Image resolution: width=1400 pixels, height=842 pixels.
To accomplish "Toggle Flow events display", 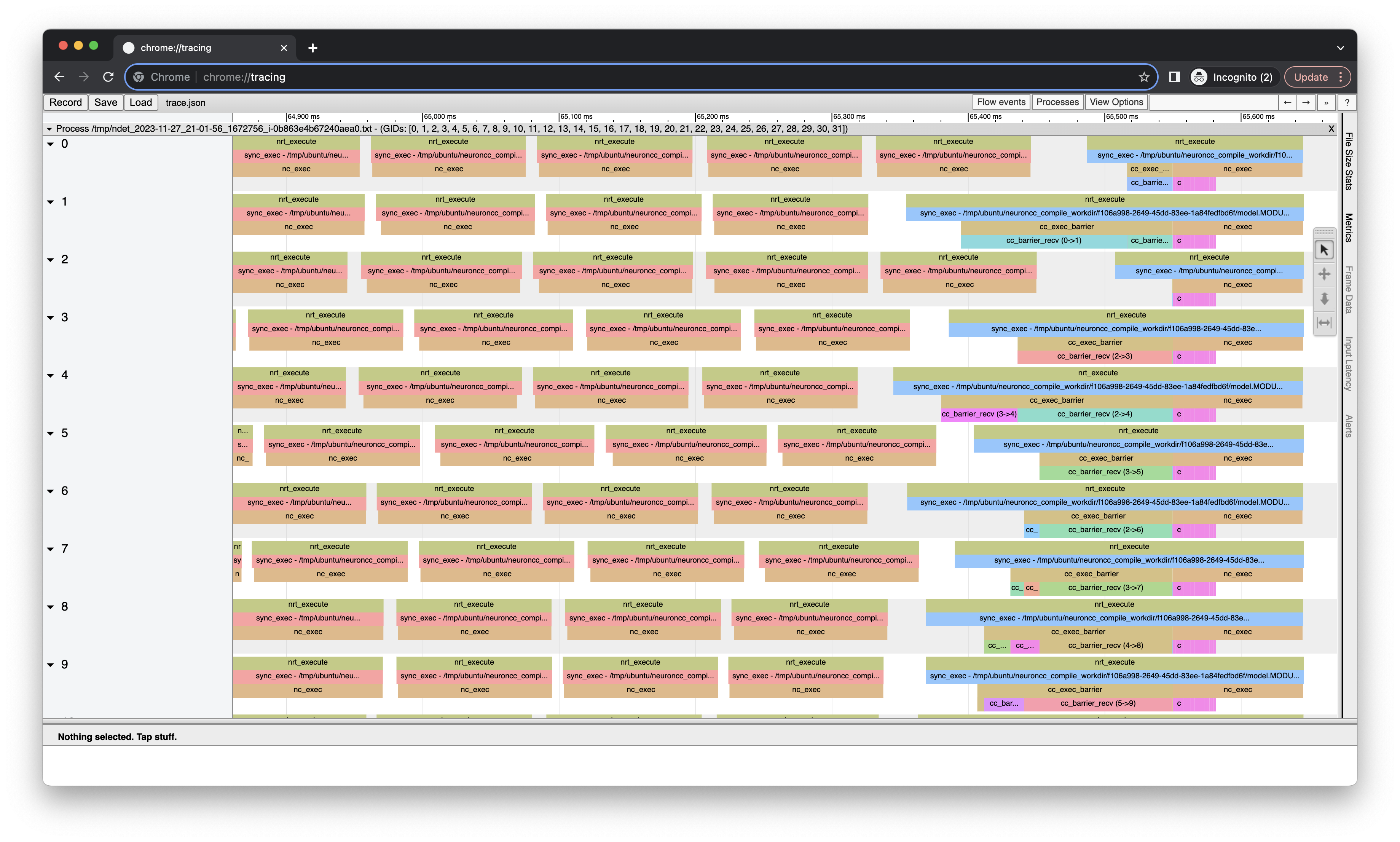I will pos(1001,102).
